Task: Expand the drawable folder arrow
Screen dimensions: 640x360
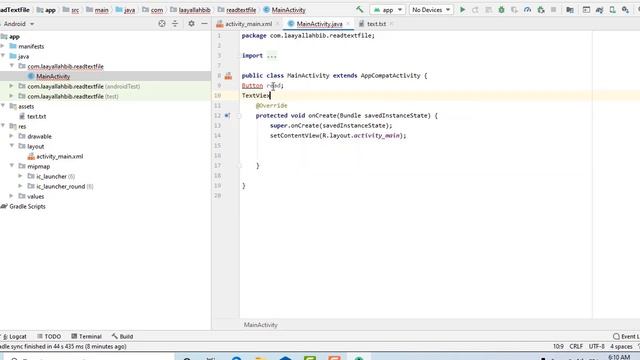Action: tap(11, 136)
